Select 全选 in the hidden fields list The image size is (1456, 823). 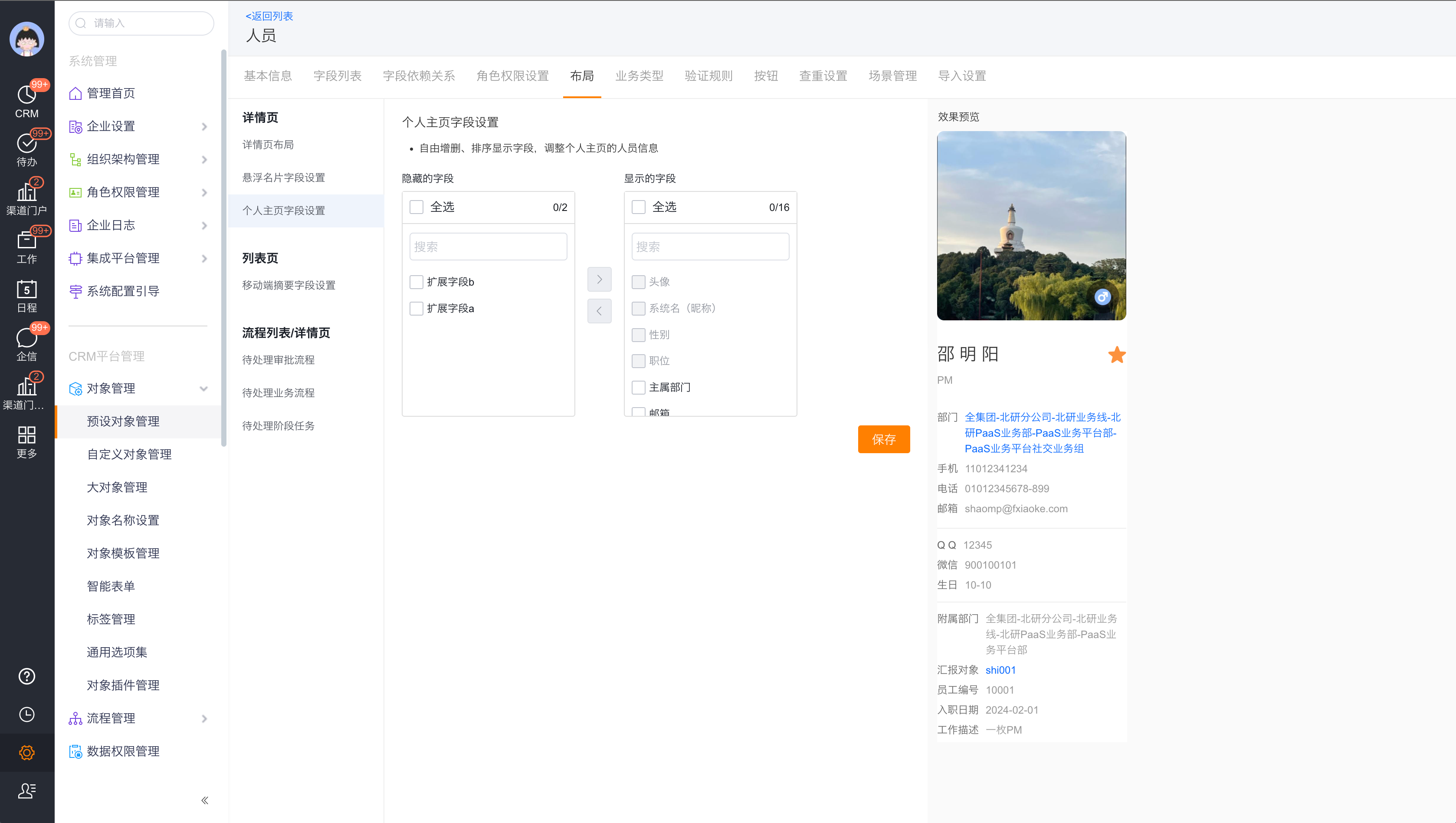click(416, 207)
